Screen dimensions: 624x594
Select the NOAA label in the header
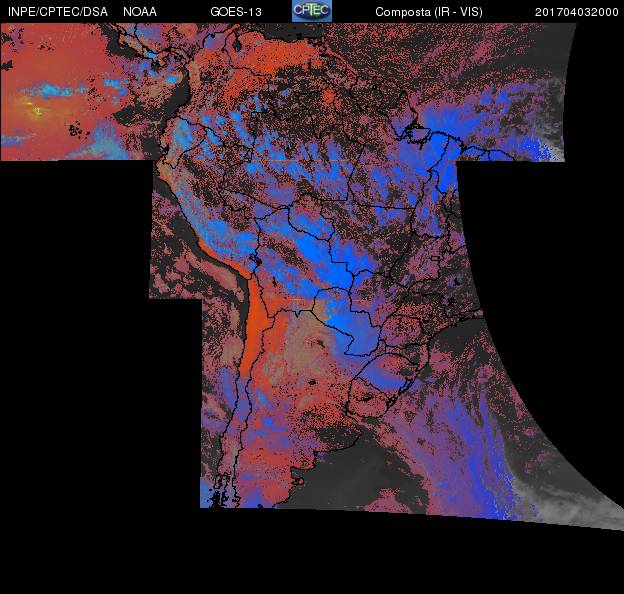pos(140,12)
